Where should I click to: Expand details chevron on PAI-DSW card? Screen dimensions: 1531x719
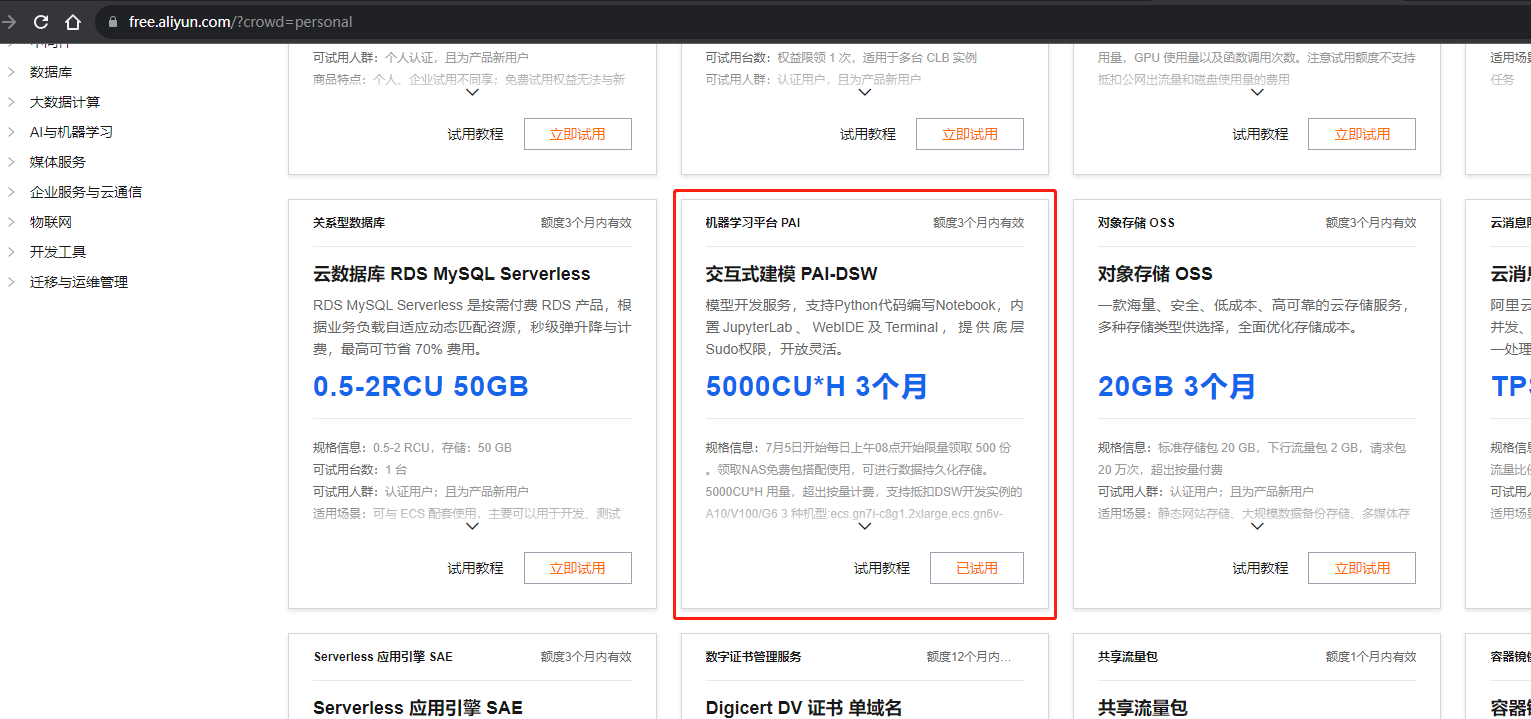[865, 526]
